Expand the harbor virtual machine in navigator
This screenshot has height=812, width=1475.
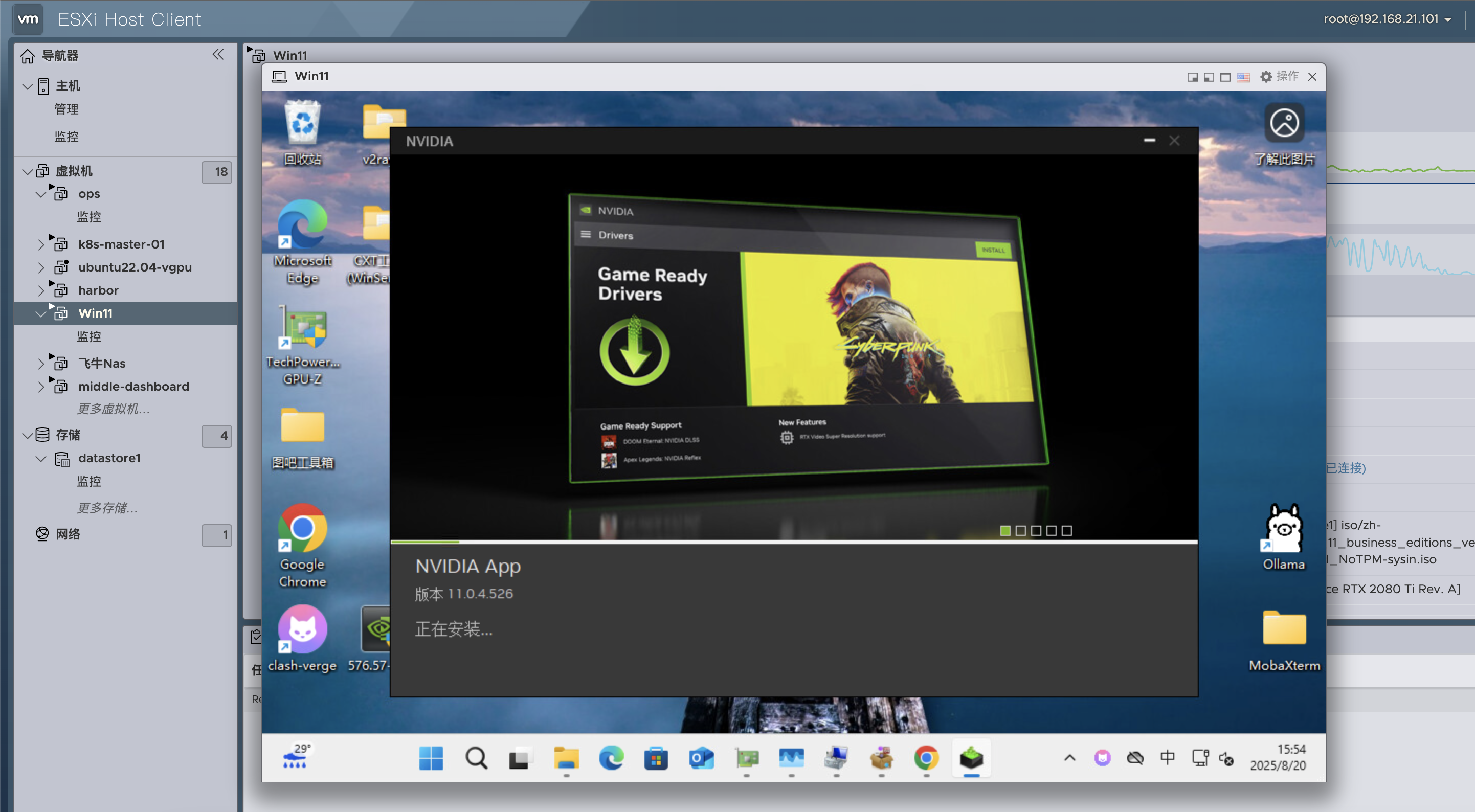click(40, 290)
